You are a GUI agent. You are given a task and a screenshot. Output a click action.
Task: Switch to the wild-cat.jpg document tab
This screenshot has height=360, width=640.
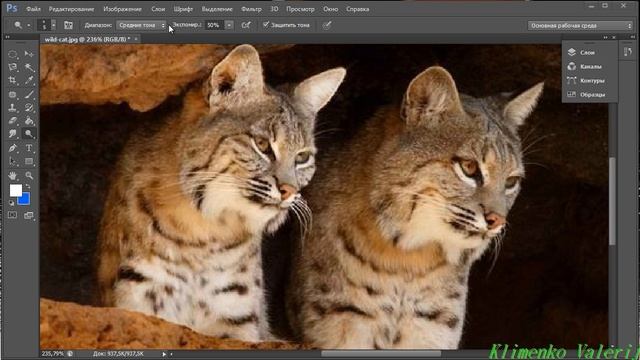coord(87,39)
